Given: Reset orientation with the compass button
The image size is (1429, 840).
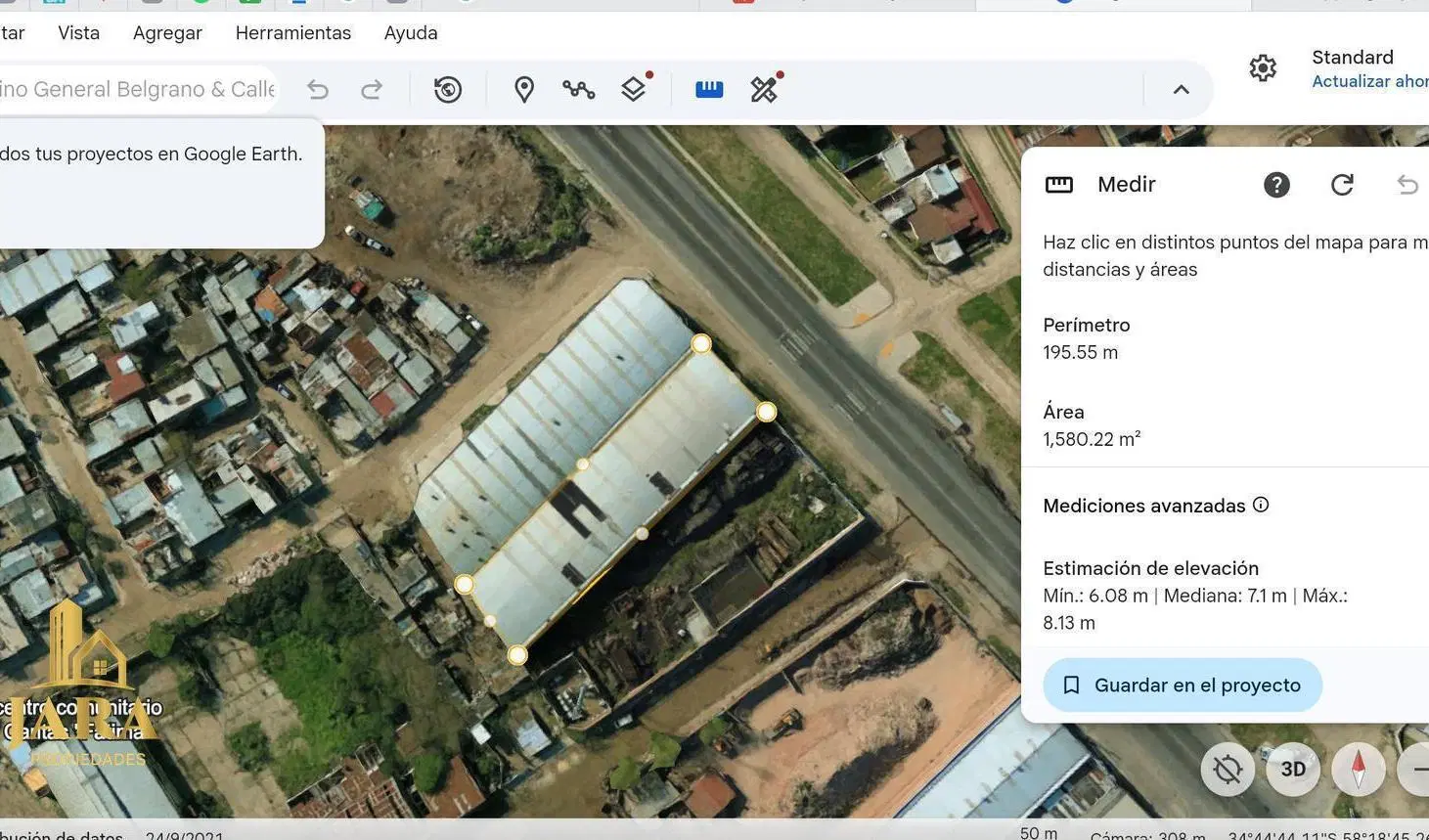Looking at the screenshot, I should click(x=1359, y=770).
